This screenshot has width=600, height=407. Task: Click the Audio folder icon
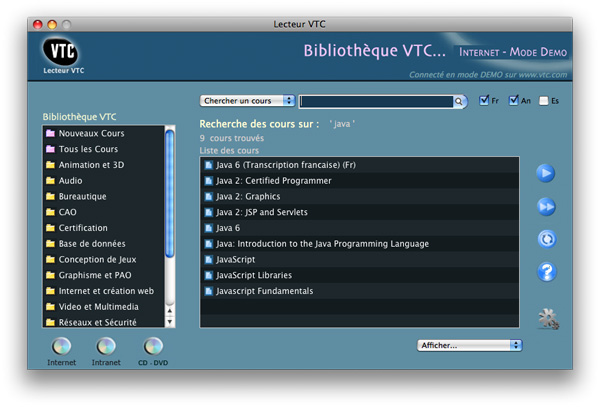(x=50, y=181)
